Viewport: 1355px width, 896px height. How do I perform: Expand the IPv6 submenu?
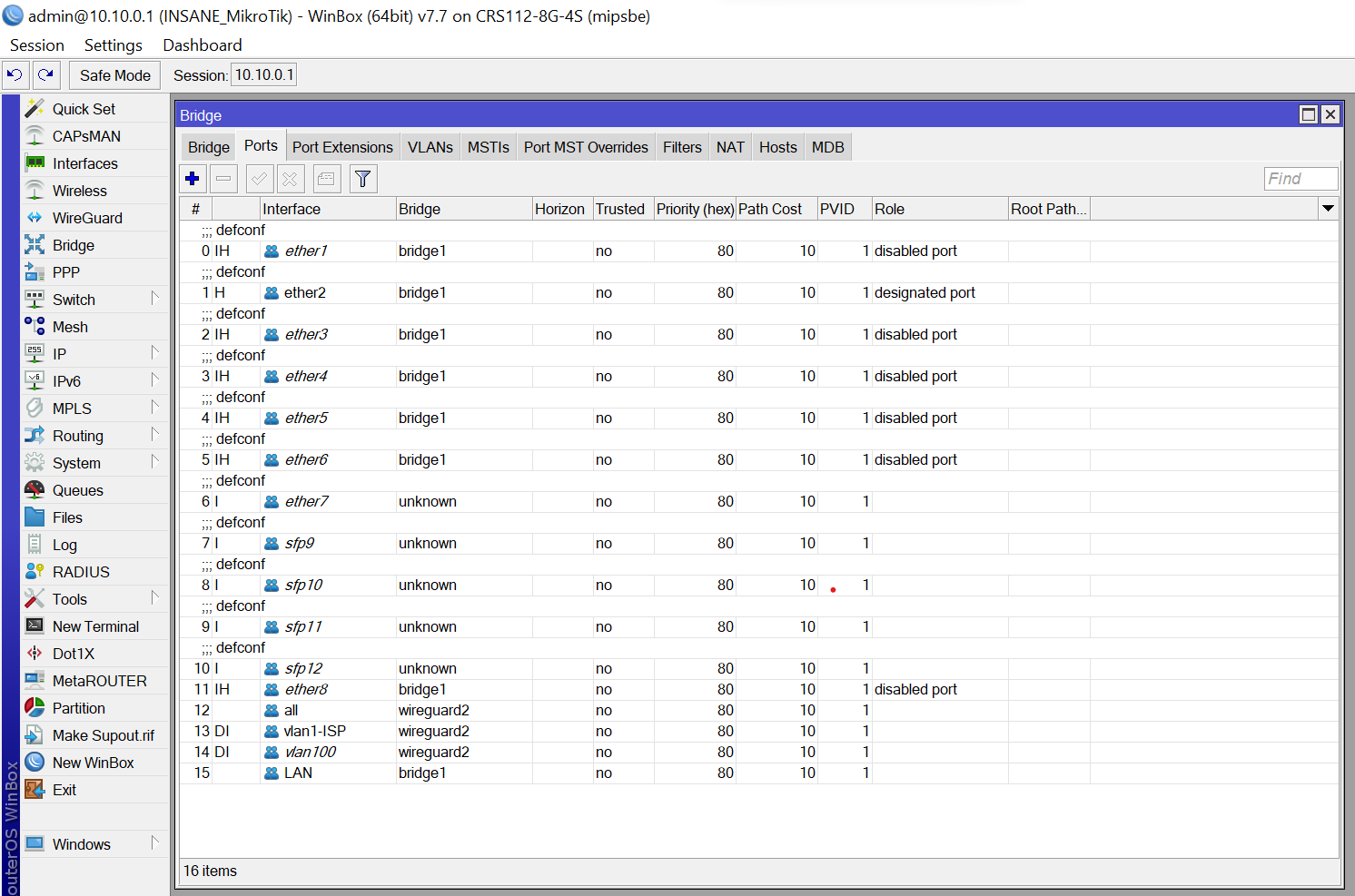(154, 379)
